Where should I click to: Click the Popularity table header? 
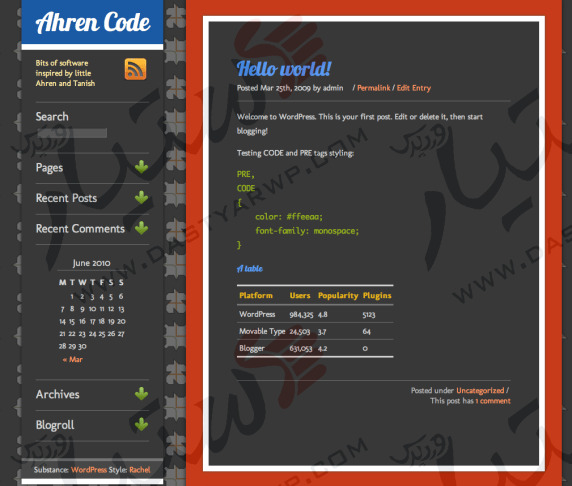tap(338, 296)
